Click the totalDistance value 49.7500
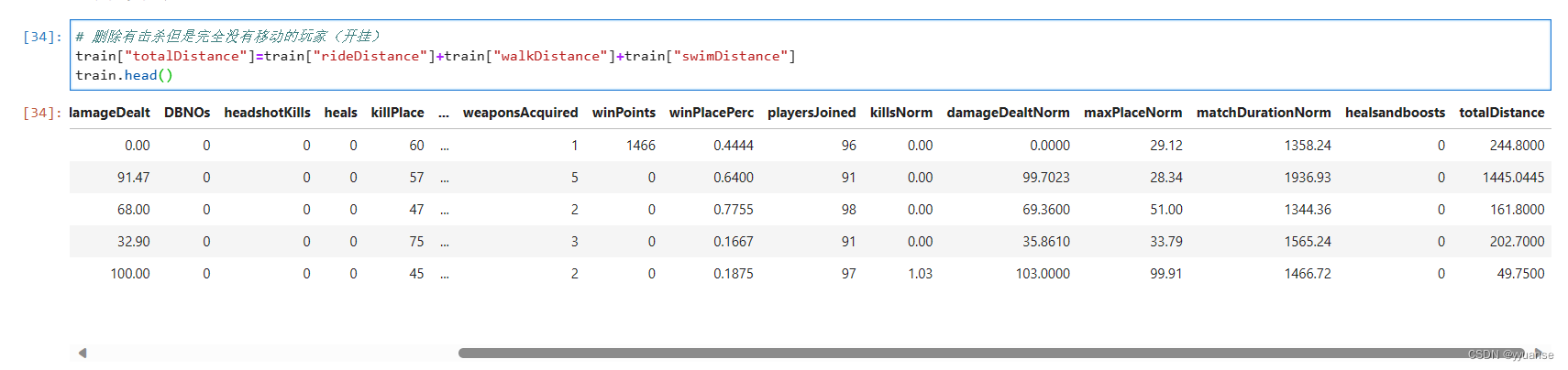This screenshot has height=370, width=1568. tap(1520, 274)
